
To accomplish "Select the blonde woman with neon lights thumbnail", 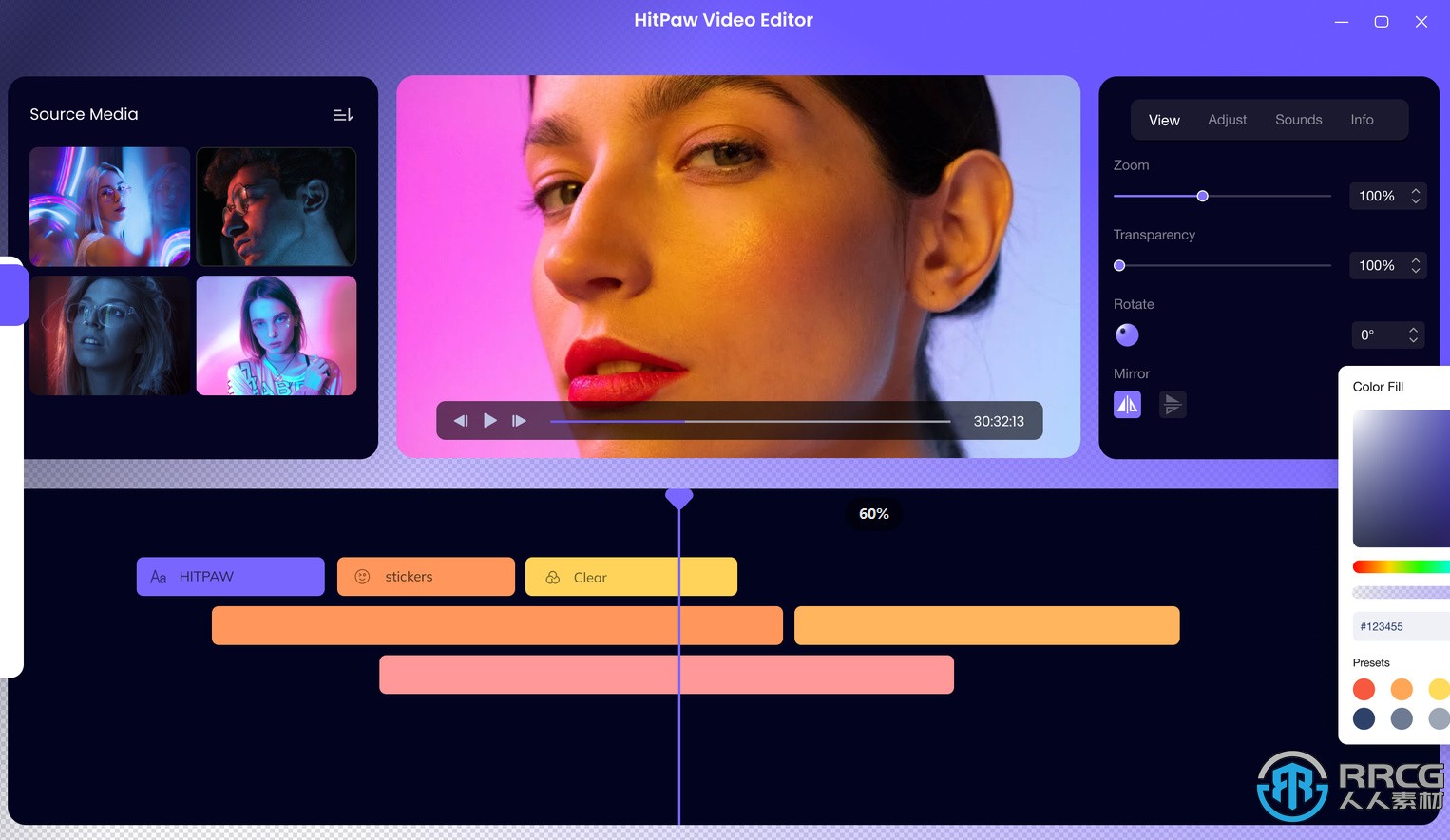I will click(109, 206).
